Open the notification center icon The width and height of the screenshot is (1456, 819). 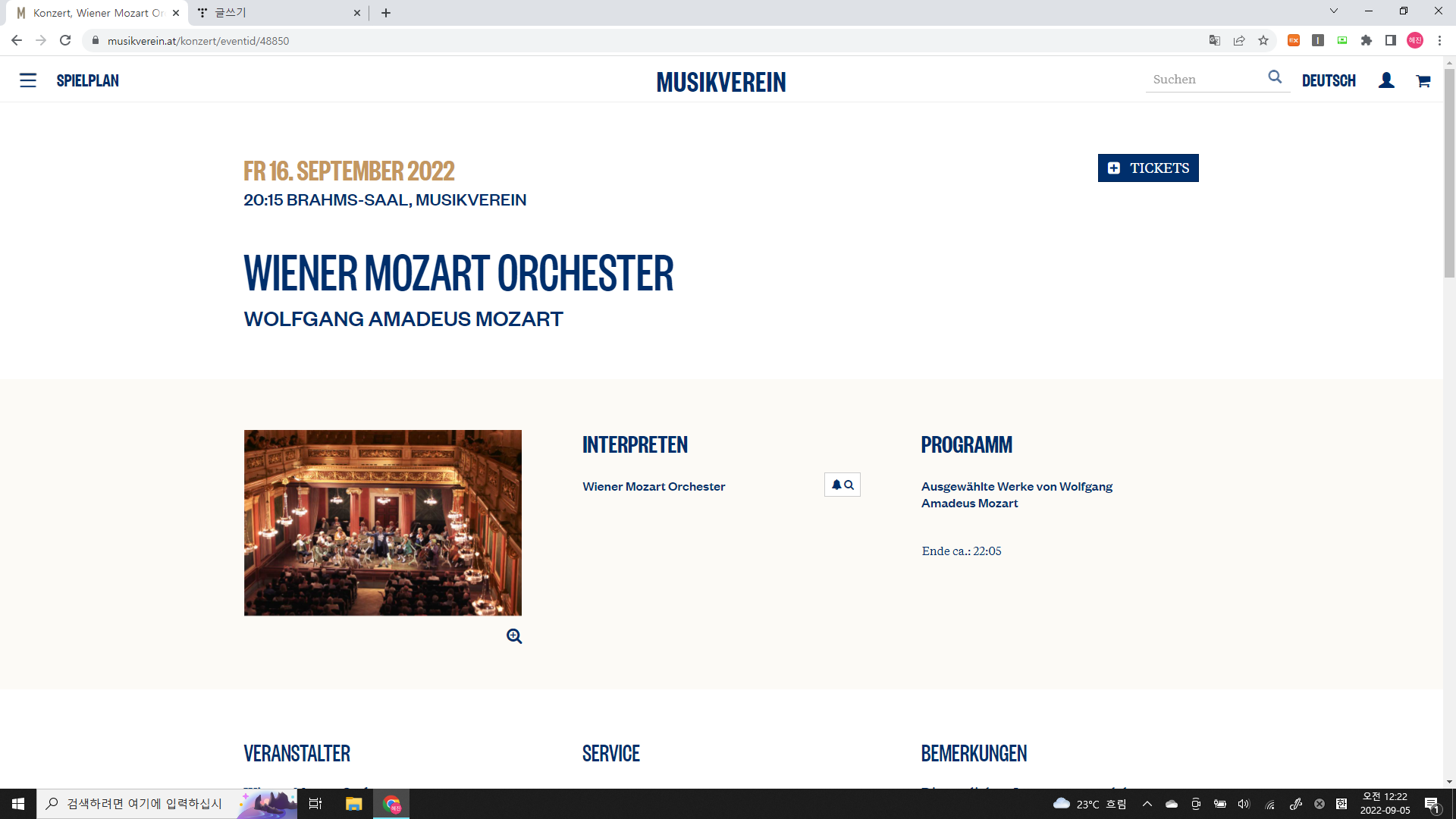pyautogui.click(x=1432, y=805)
